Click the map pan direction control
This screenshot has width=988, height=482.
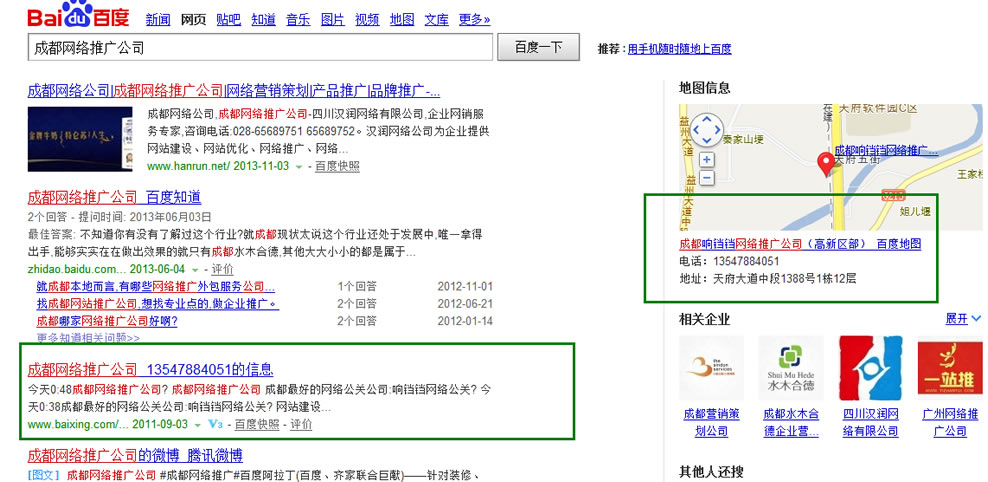point(707,128)
